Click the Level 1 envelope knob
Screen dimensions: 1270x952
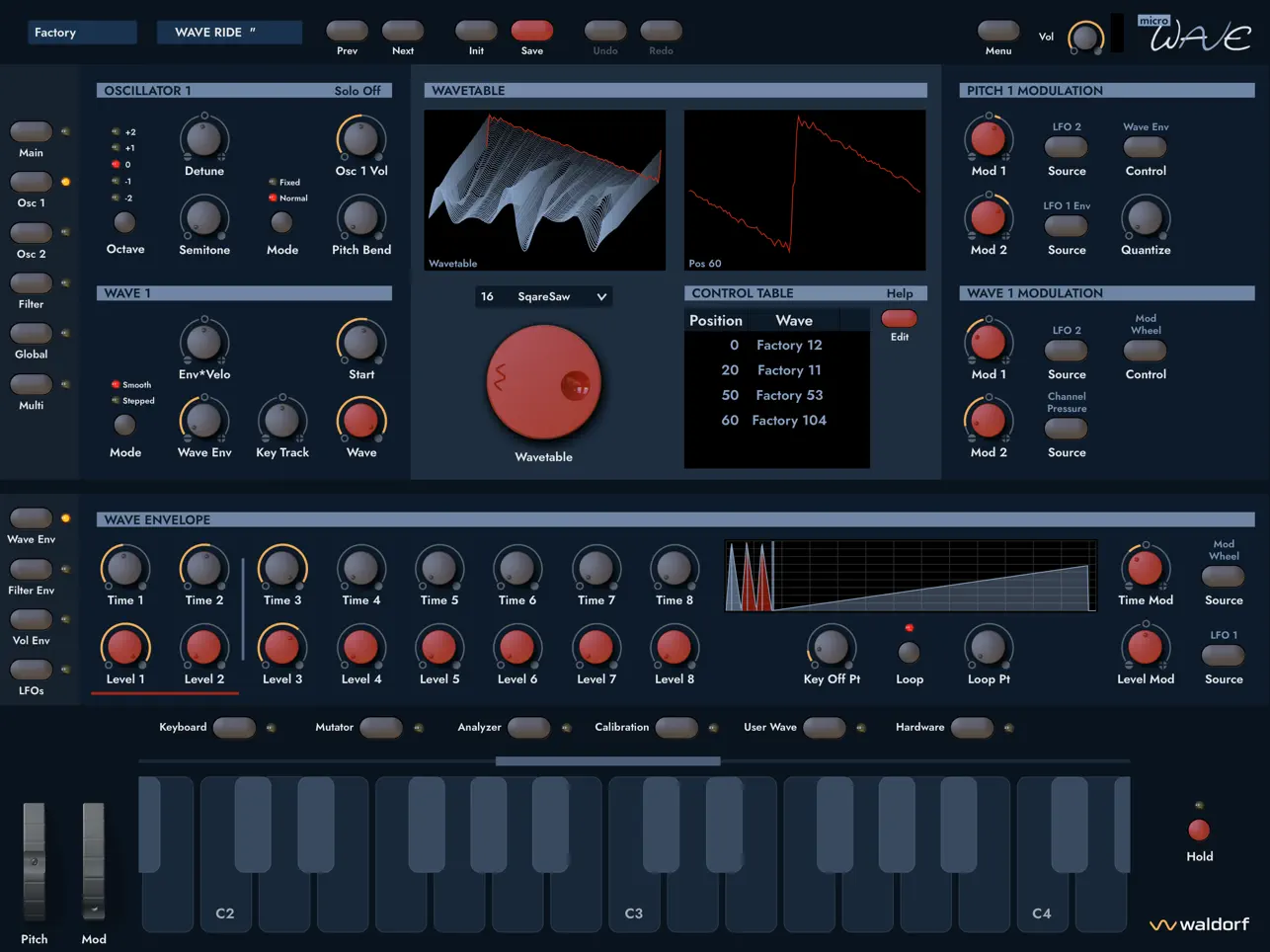tap(125, 648)
